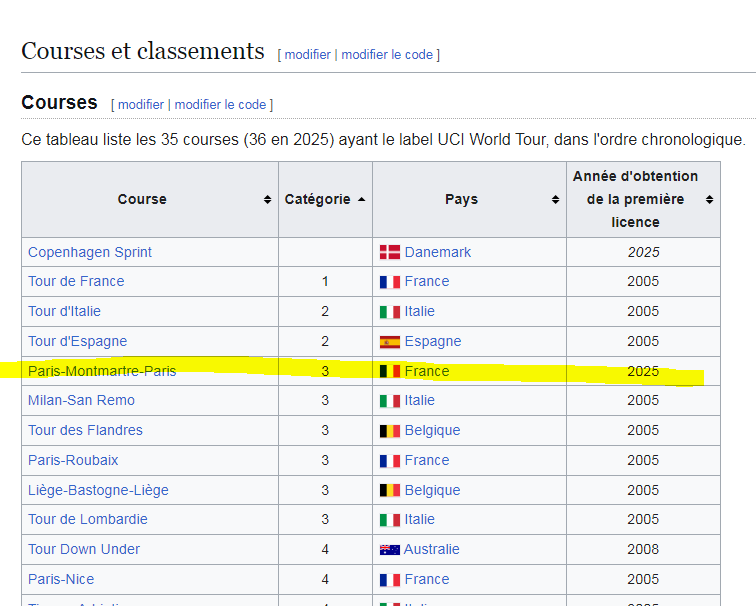Click the flag in Paris-Montmartre-Paris row
Screen dimensions: 756x606
pyautogui.click(x=390, y=371)
